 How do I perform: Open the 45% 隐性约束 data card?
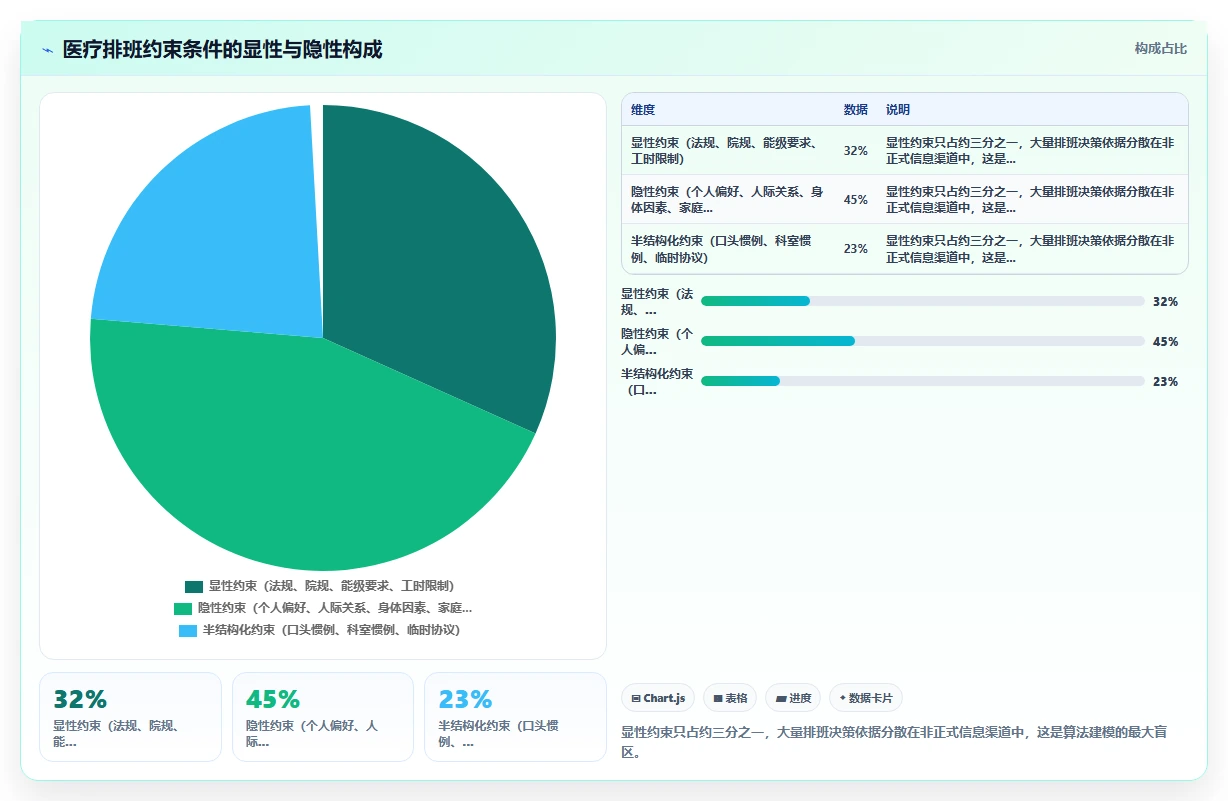click(x=323, y=717)
